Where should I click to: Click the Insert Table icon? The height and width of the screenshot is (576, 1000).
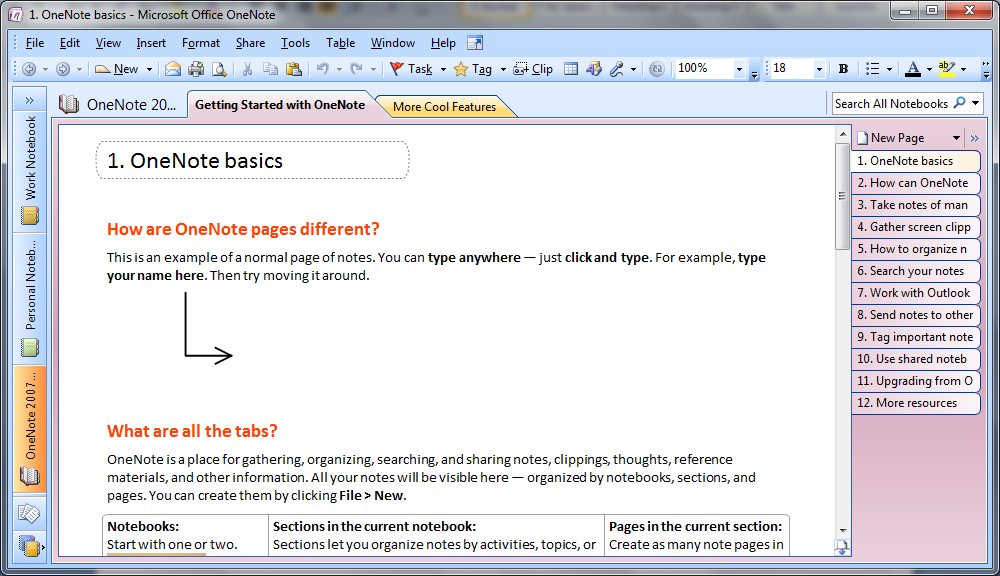[x=571, y=69]
